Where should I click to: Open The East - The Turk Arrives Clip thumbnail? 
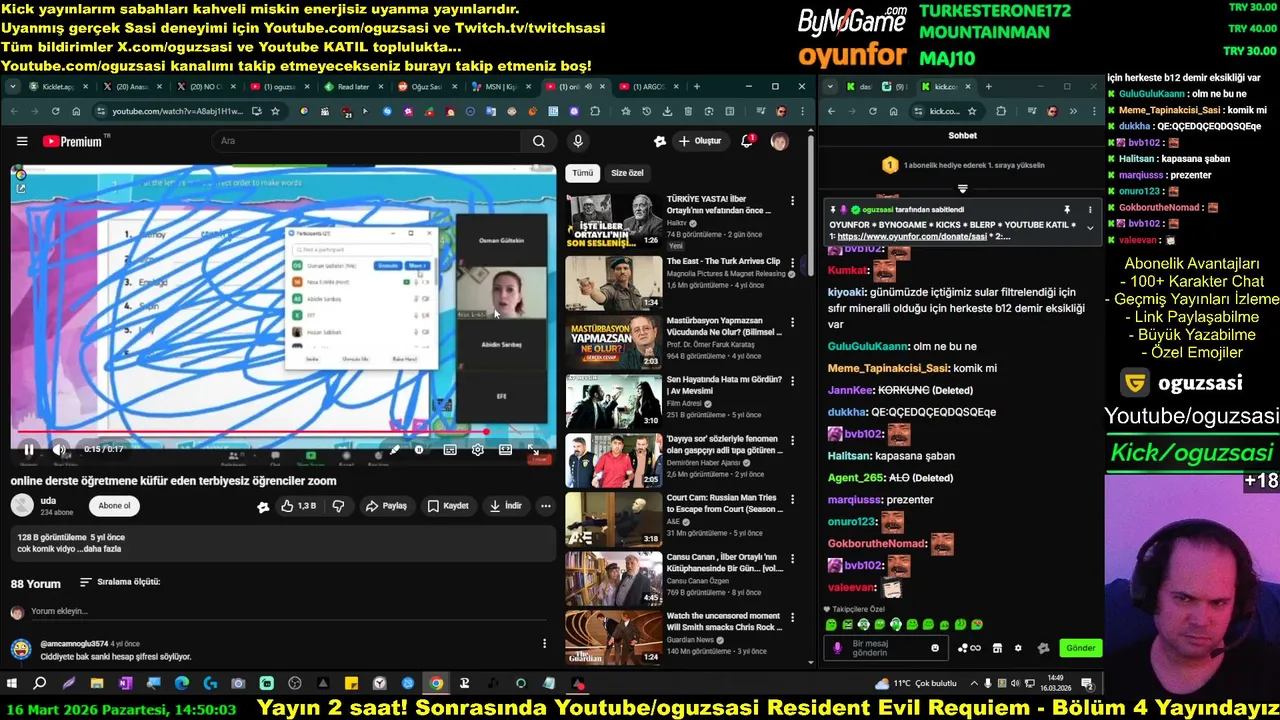click(x=613, y=283)
